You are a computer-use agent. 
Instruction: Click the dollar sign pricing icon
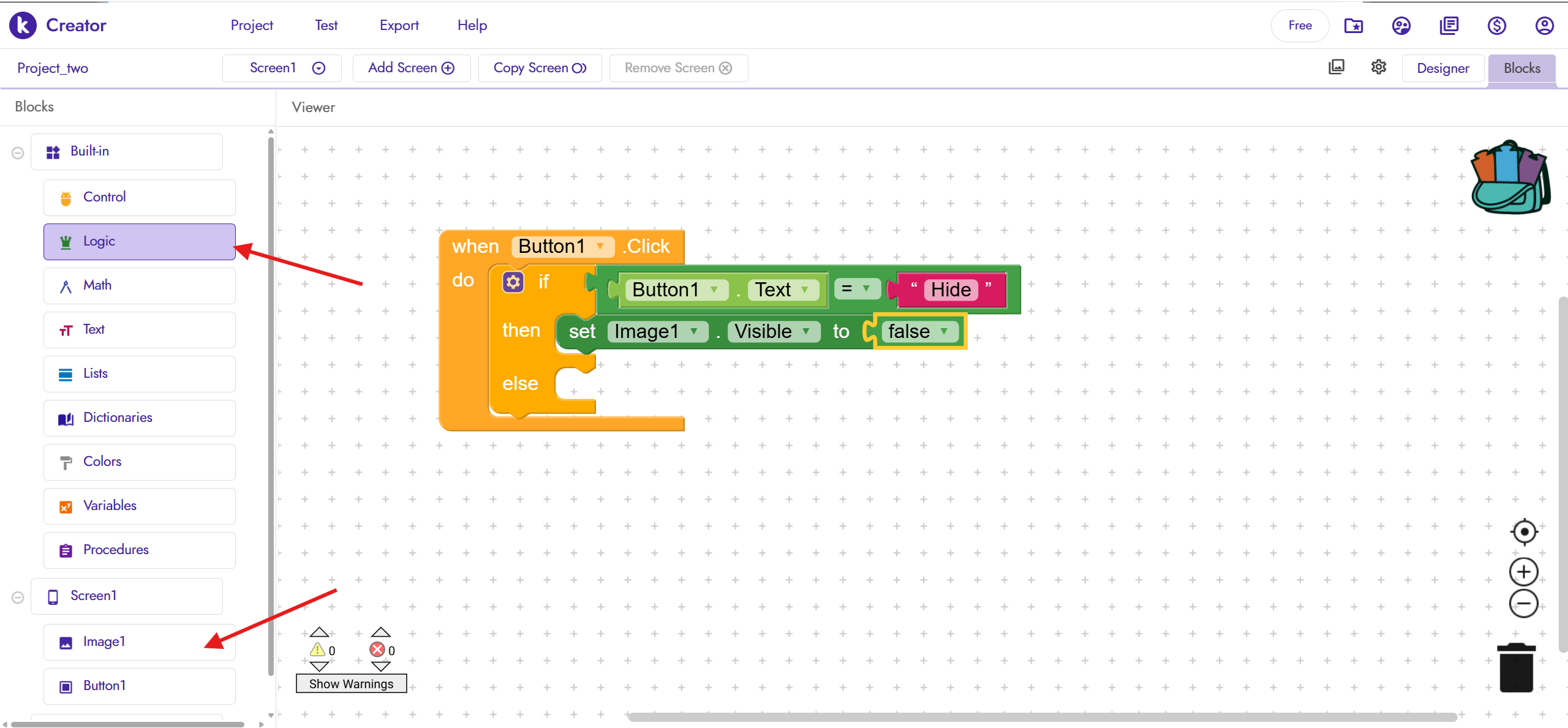pos(1496,26)
